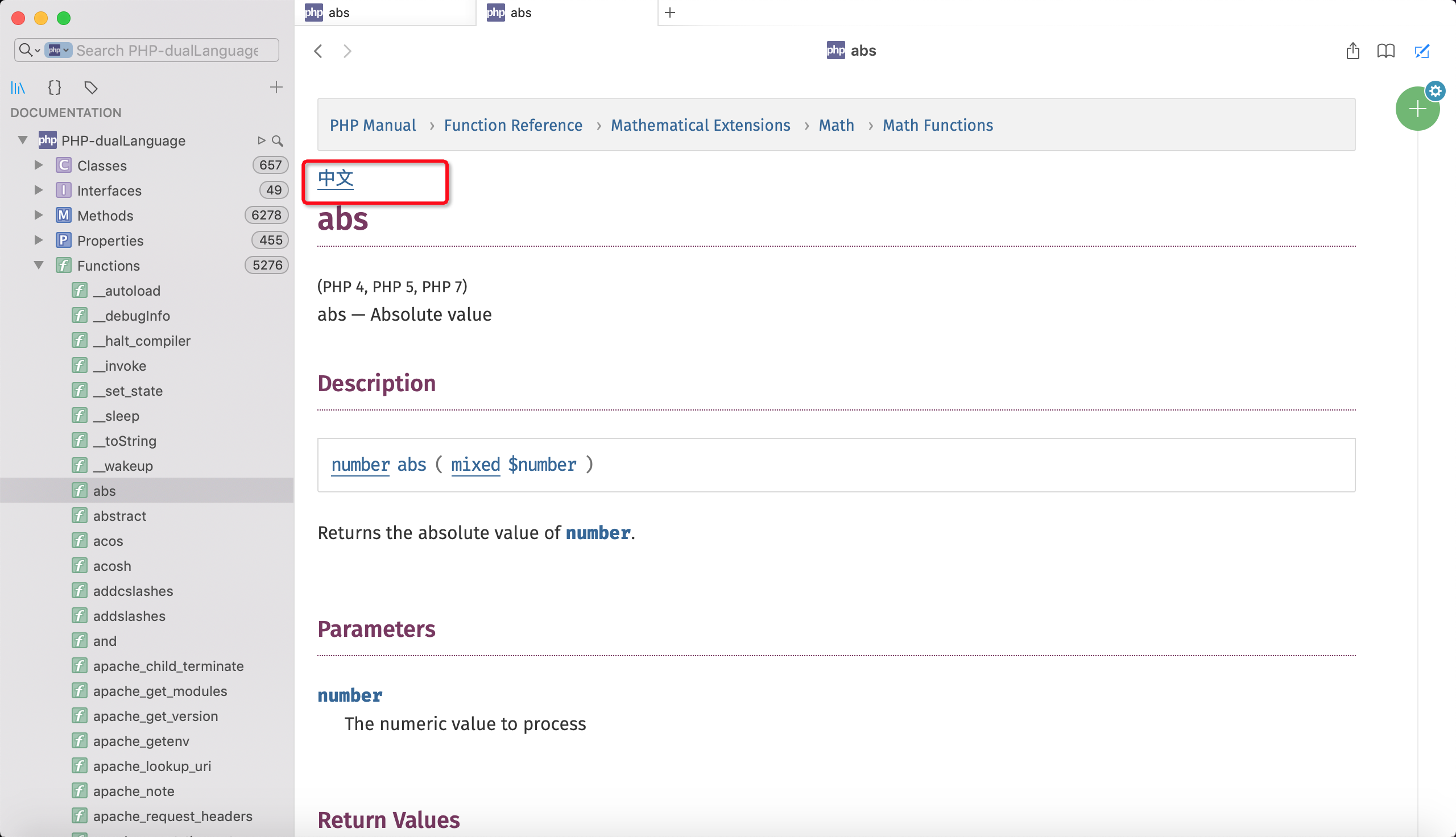The image size is (1456, 837).
Task: Switch to the first abs tab
Action: pyautogui.click(x=384, y=13)
